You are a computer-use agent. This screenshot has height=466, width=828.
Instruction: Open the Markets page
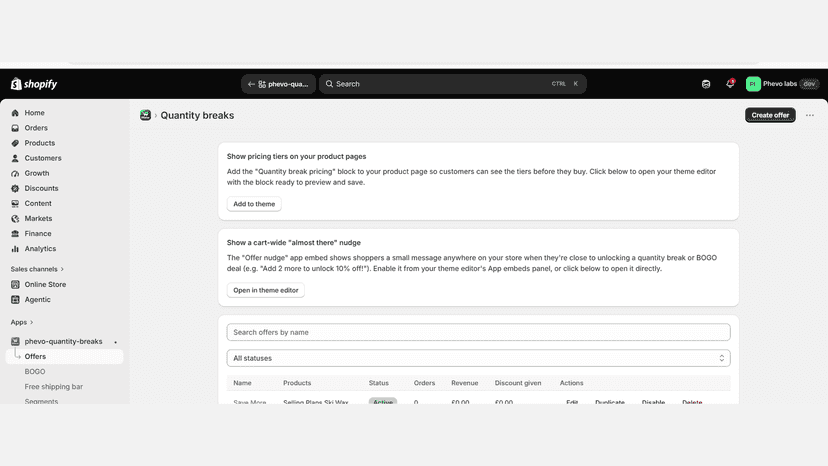(38, 218)
